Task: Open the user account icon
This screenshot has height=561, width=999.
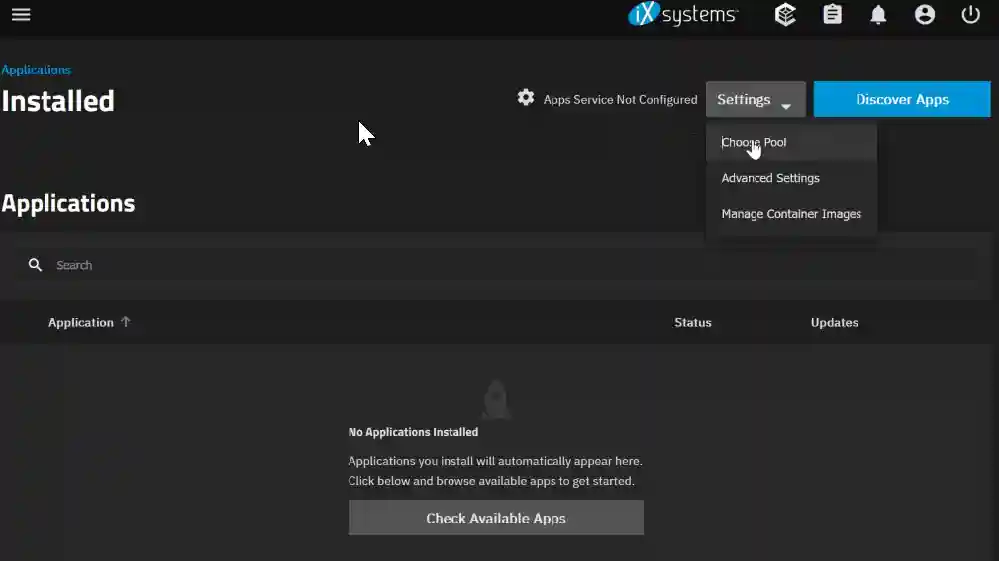Action: point(924,14)
